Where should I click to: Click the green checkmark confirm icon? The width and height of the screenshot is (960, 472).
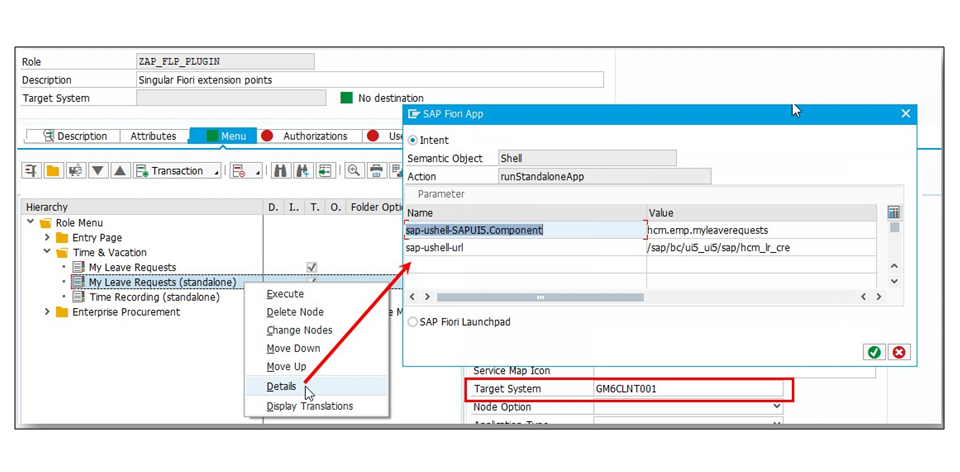click(x=874, y=352)
